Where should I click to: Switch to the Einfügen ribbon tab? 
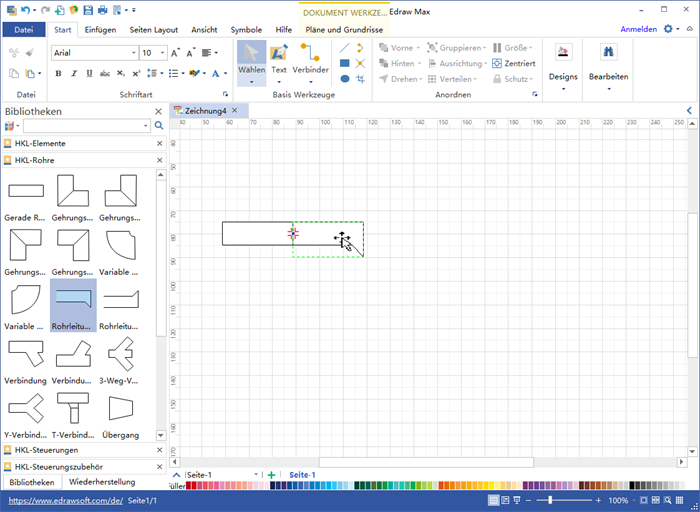[100, 30]
